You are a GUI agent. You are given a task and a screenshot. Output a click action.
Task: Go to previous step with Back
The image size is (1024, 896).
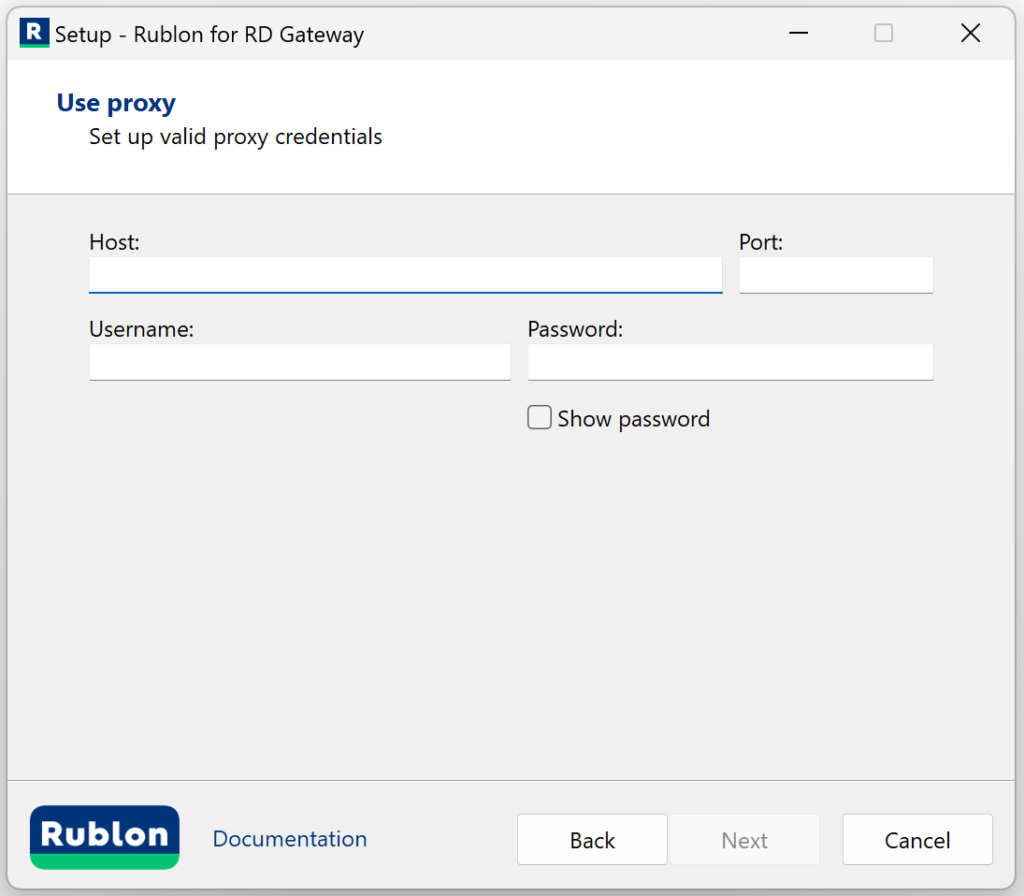pyautogui.click(x=592, y=840)
